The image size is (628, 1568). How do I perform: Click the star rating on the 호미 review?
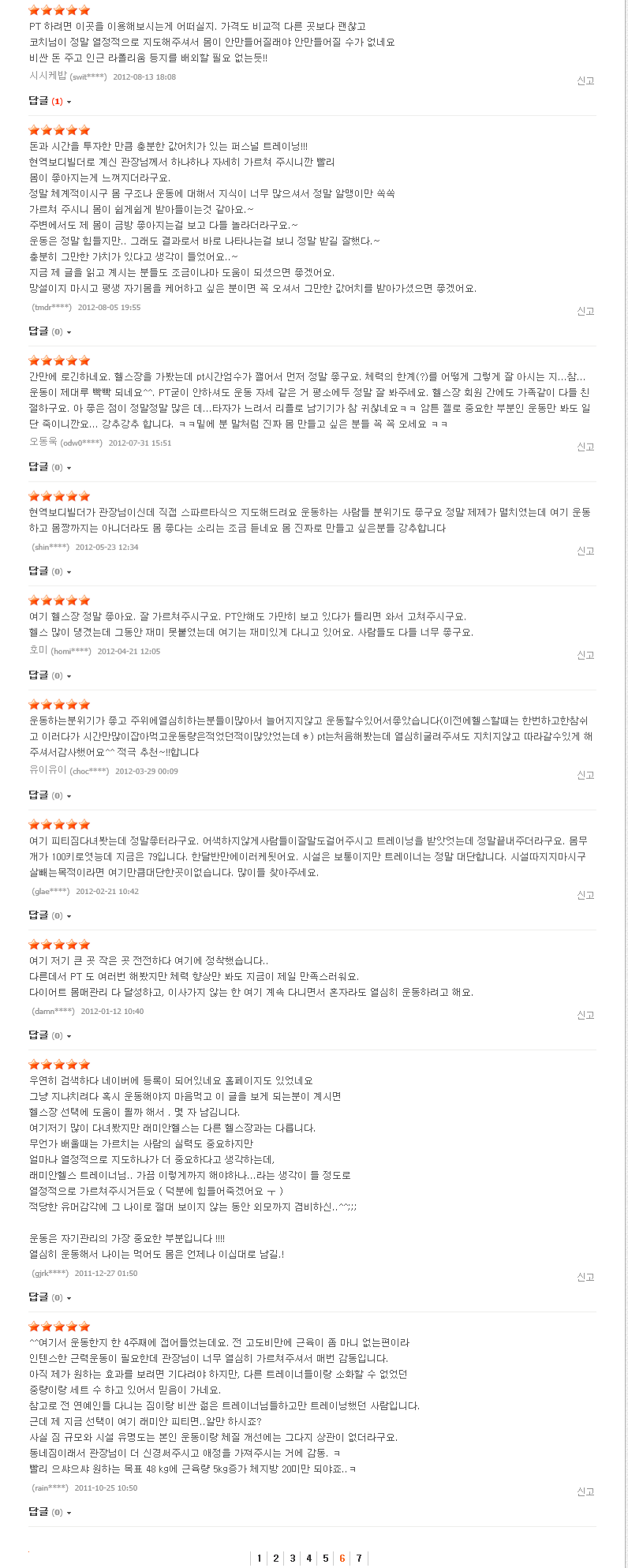coord(59,601)
